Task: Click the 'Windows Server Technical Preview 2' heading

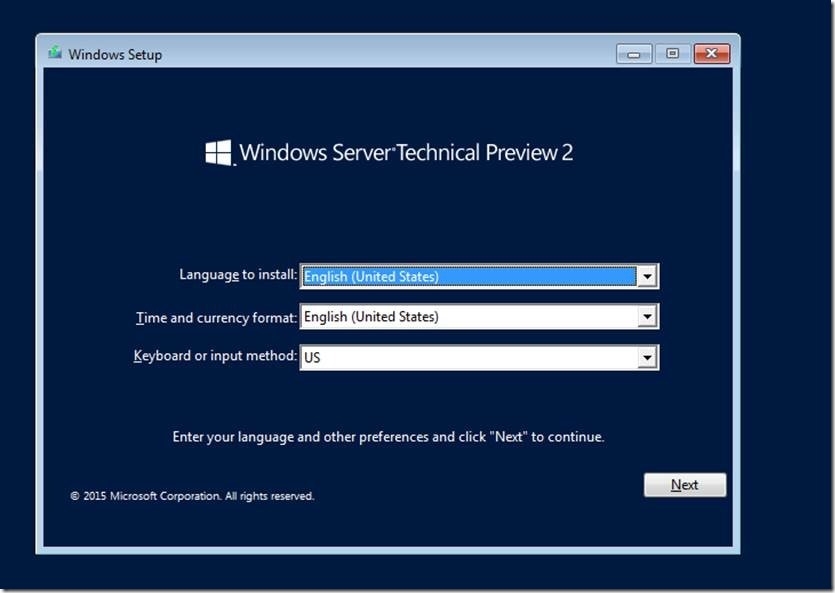Action: pyautogui.click(x=406, y=153)
